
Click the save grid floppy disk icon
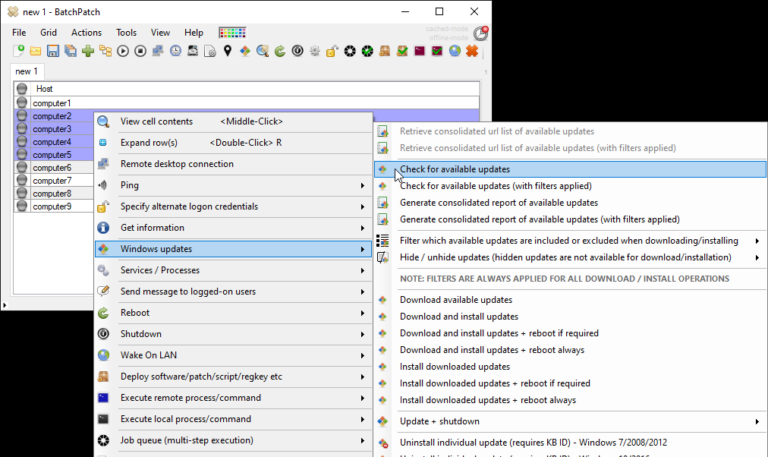click(x=54, y=51)
